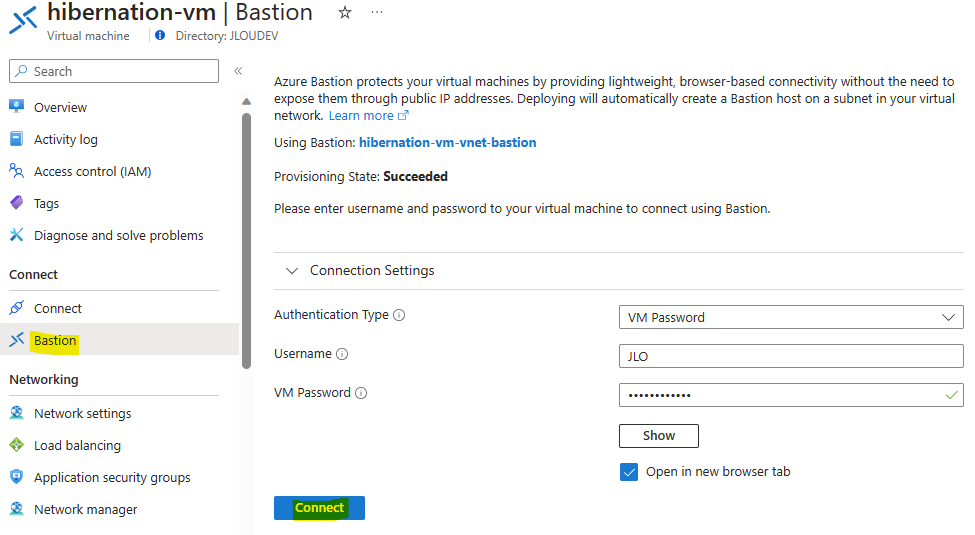Click the external link icon beside Learn more
Screen dimensions: 975x535
[x=404, y=115]
